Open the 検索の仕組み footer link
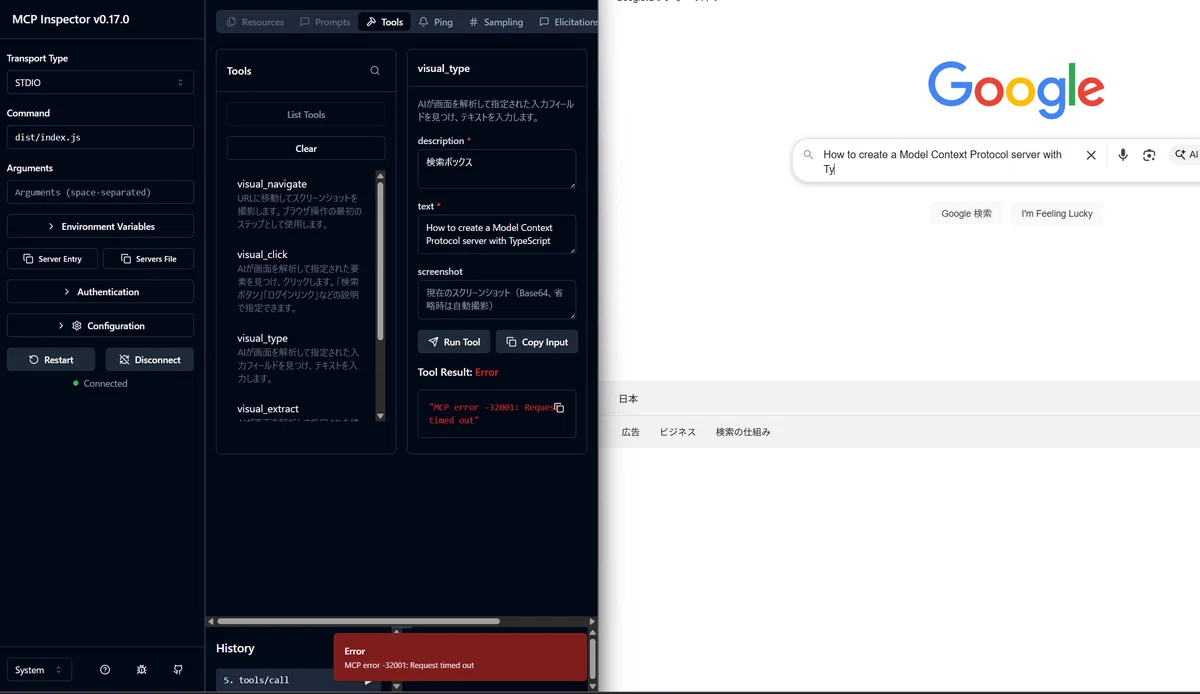Viewport: 1200px width, 694px height. (743, 432)
